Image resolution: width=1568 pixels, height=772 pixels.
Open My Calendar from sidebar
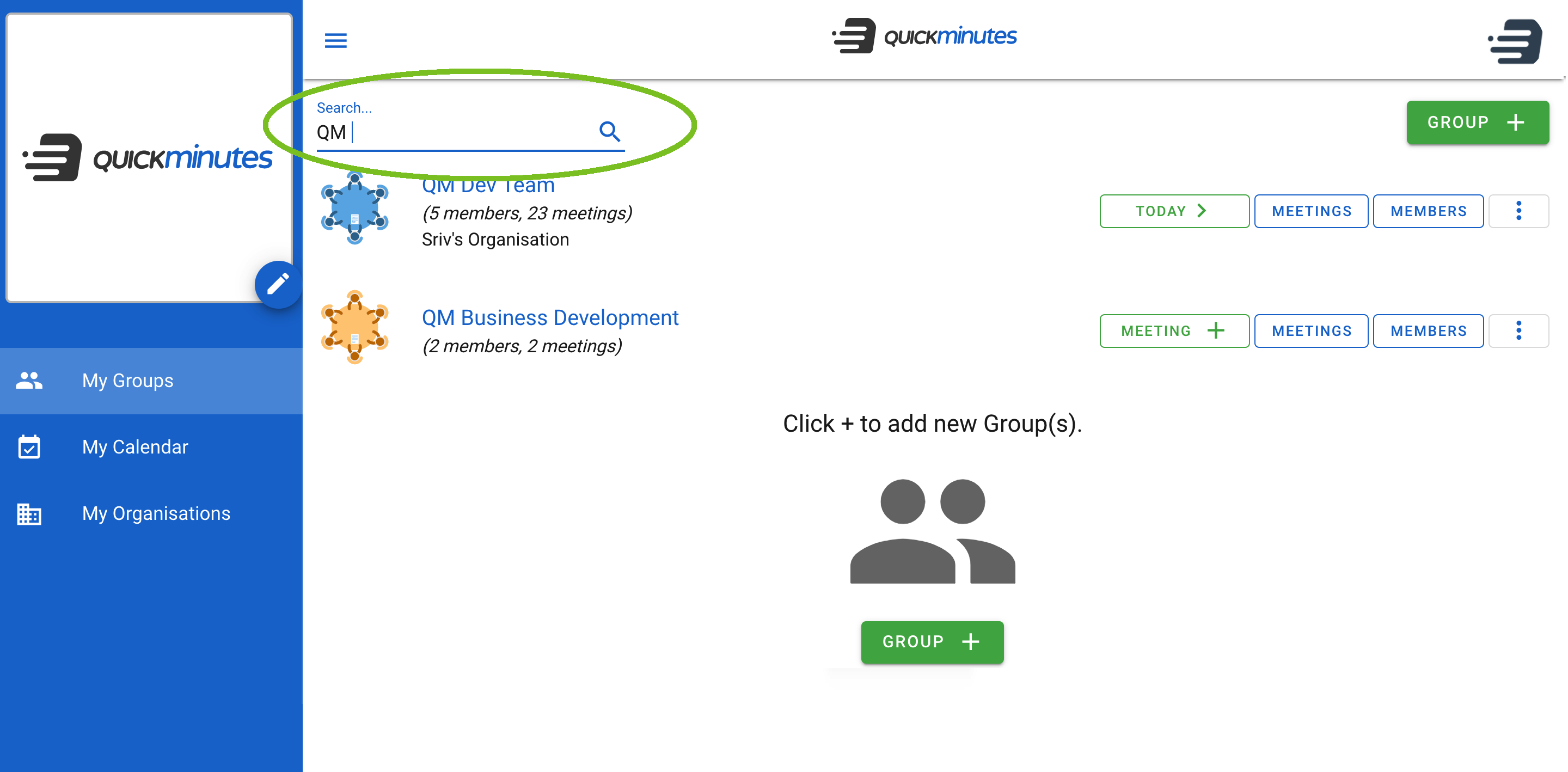(x=151, y=447)
